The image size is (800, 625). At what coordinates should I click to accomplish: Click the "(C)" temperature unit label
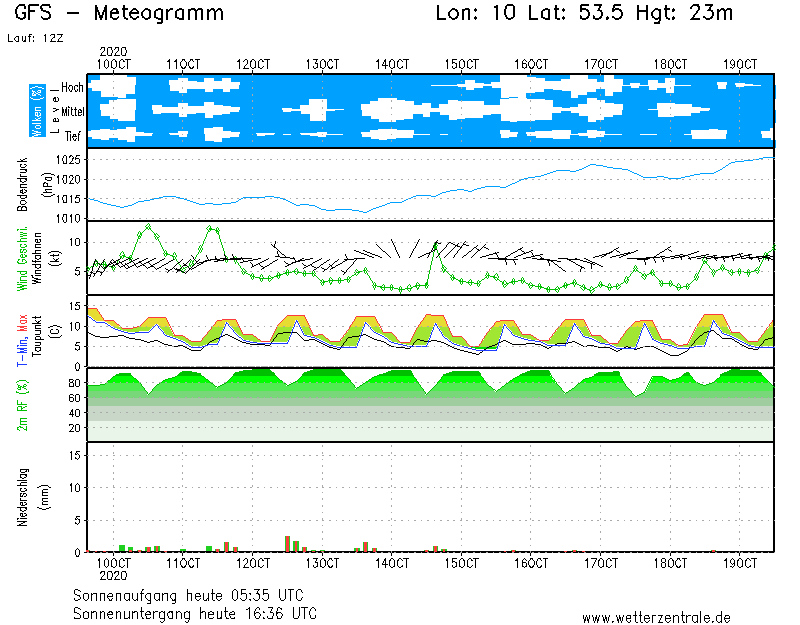pos(55,331)
